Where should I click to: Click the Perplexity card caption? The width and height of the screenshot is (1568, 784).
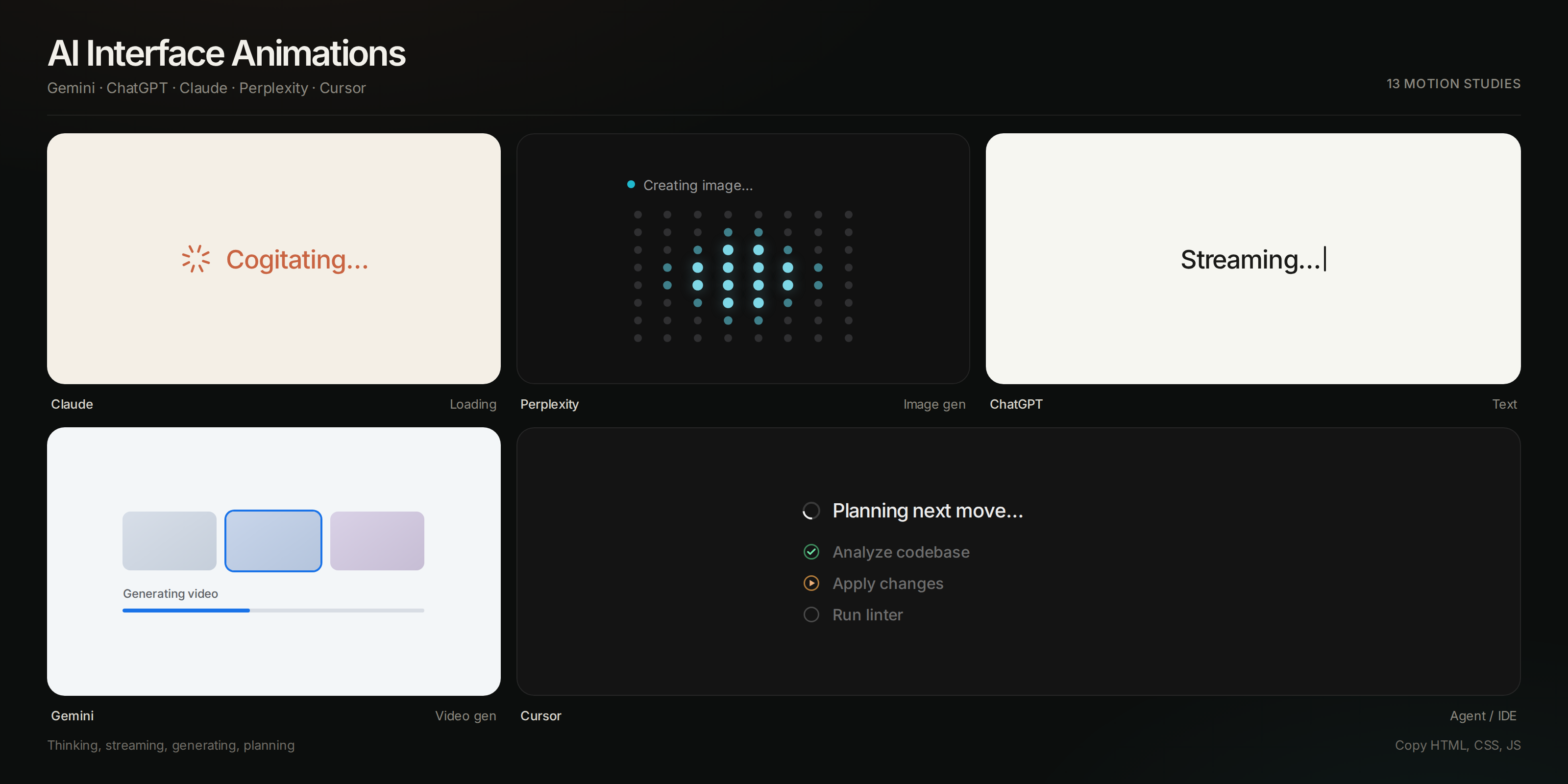[549, 404]
